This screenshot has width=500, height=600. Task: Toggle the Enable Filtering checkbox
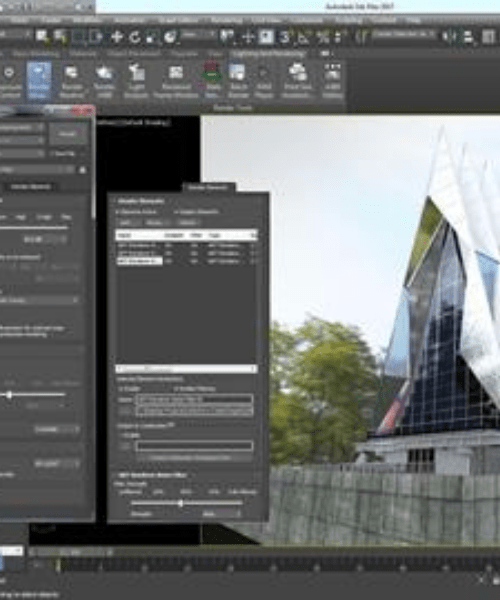coord(176,389)
